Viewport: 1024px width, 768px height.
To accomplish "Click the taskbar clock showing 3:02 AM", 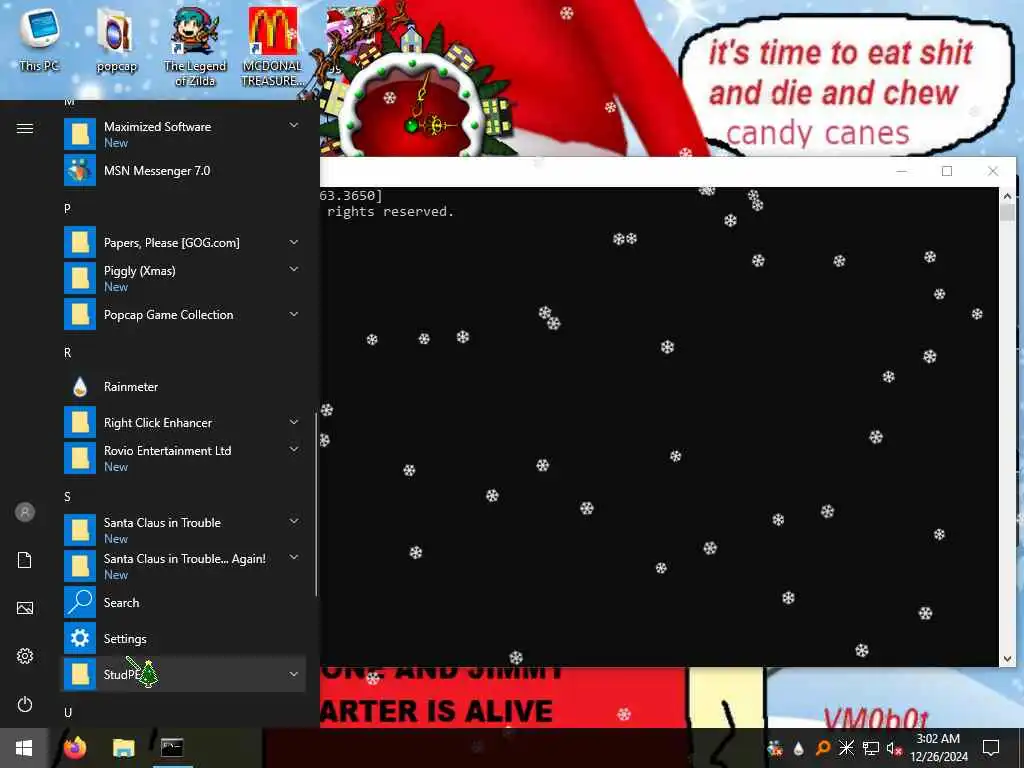I will click(x=938, y=748).
